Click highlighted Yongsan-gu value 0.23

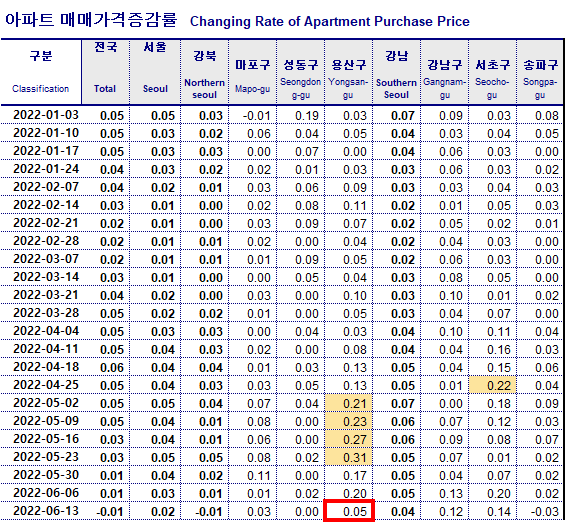pyautogui.click(x=348, y=421)
